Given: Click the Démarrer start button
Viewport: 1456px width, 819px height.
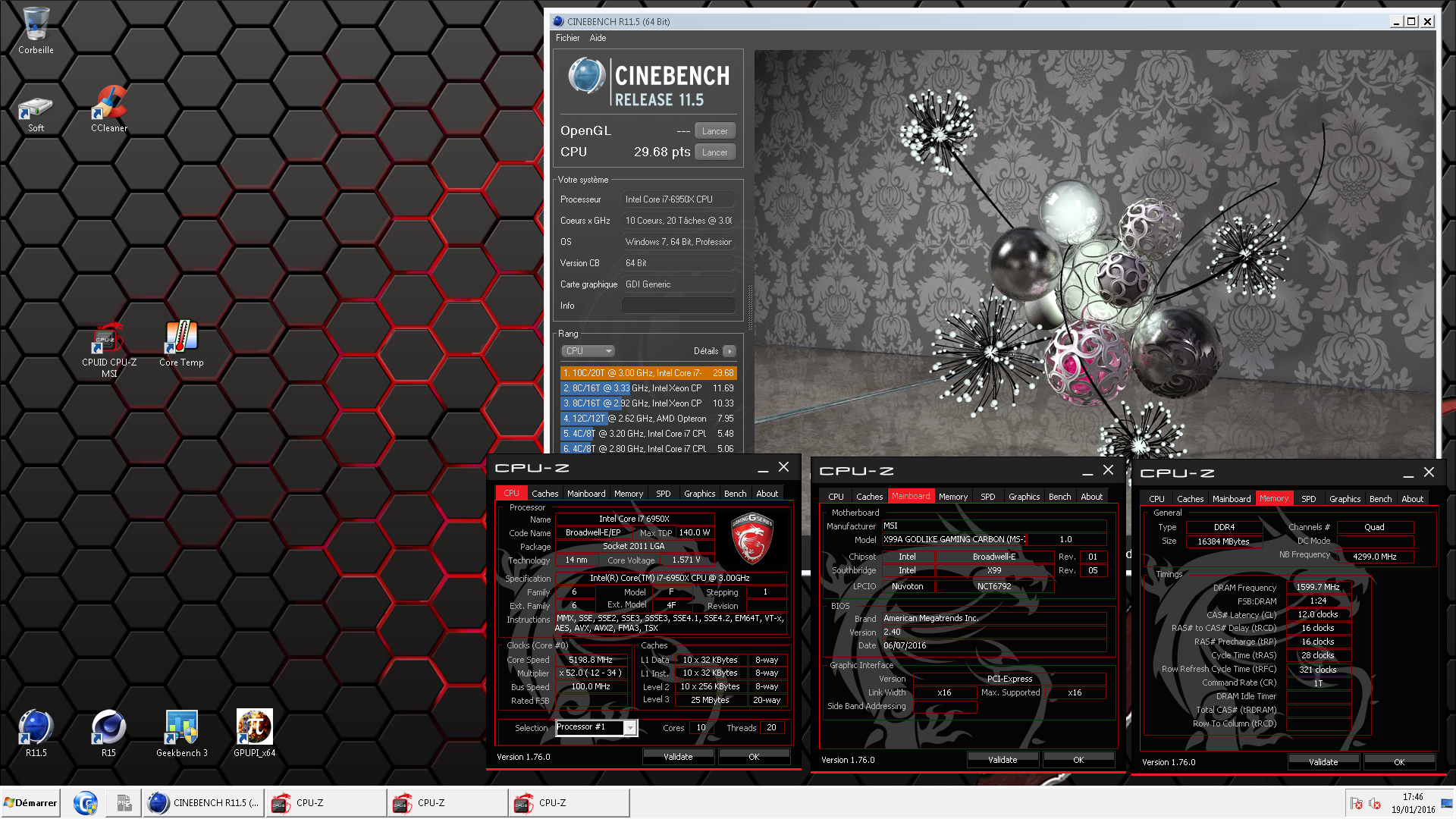Looking at the screenshot, I should [x=30, y=802].
